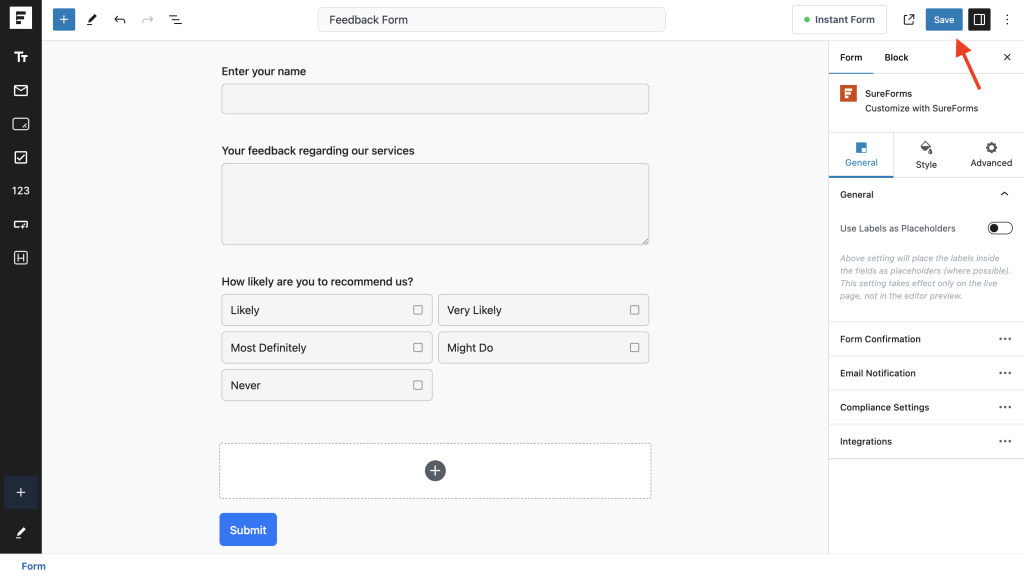The height and width of the screenshot is (578, 1024).
Task: Select the Edit pencil tool icon
Action: click(92, 19)
